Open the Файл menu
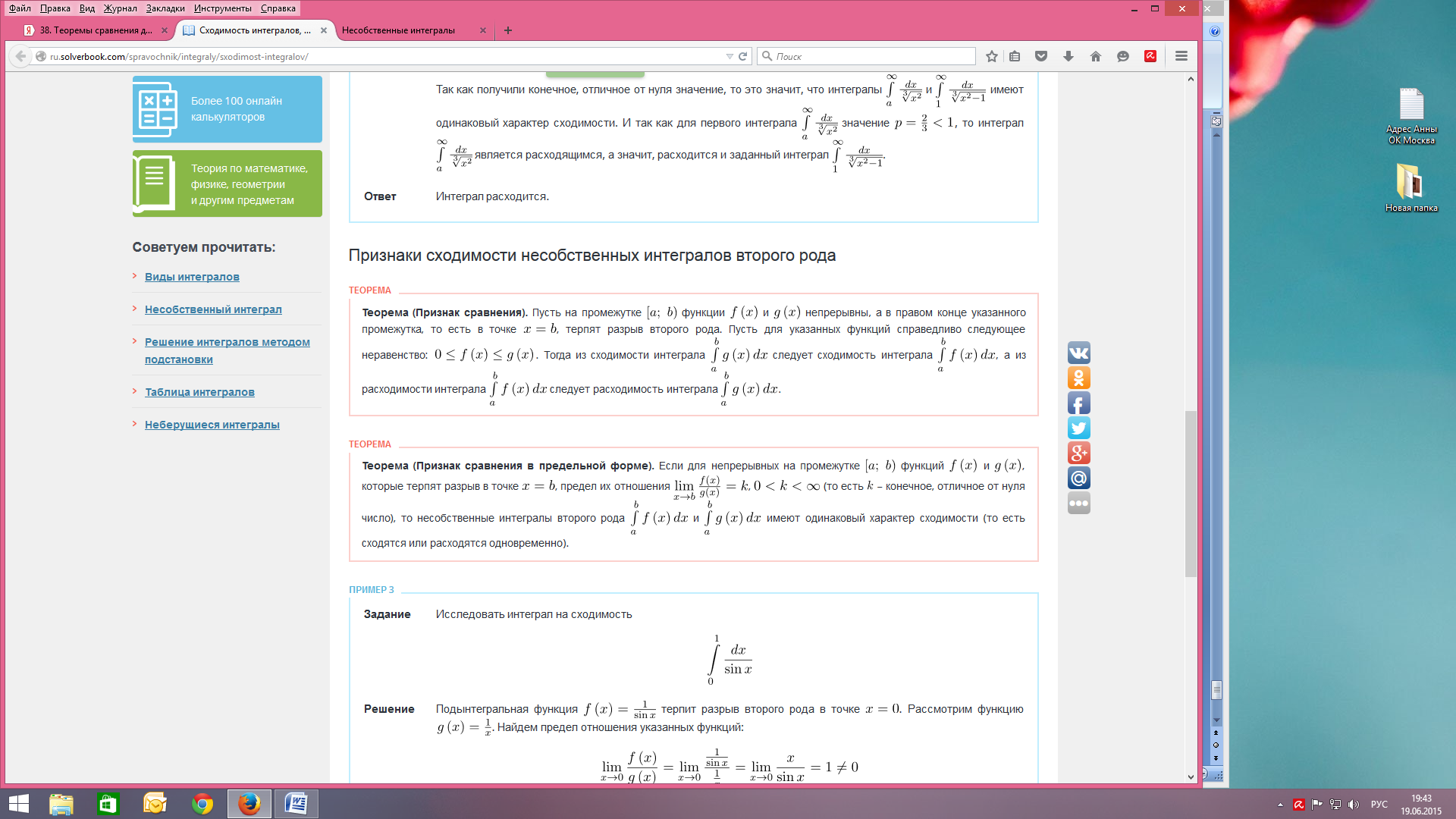This screenshot has height=819, width=1456. [x=20, y=8]
